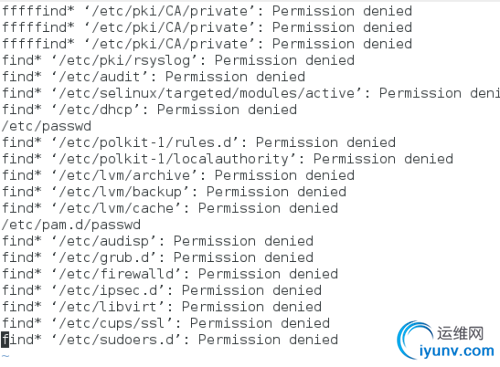Click the /etc/audisp error line
This screenshot has width=500, height=367.
158,241
